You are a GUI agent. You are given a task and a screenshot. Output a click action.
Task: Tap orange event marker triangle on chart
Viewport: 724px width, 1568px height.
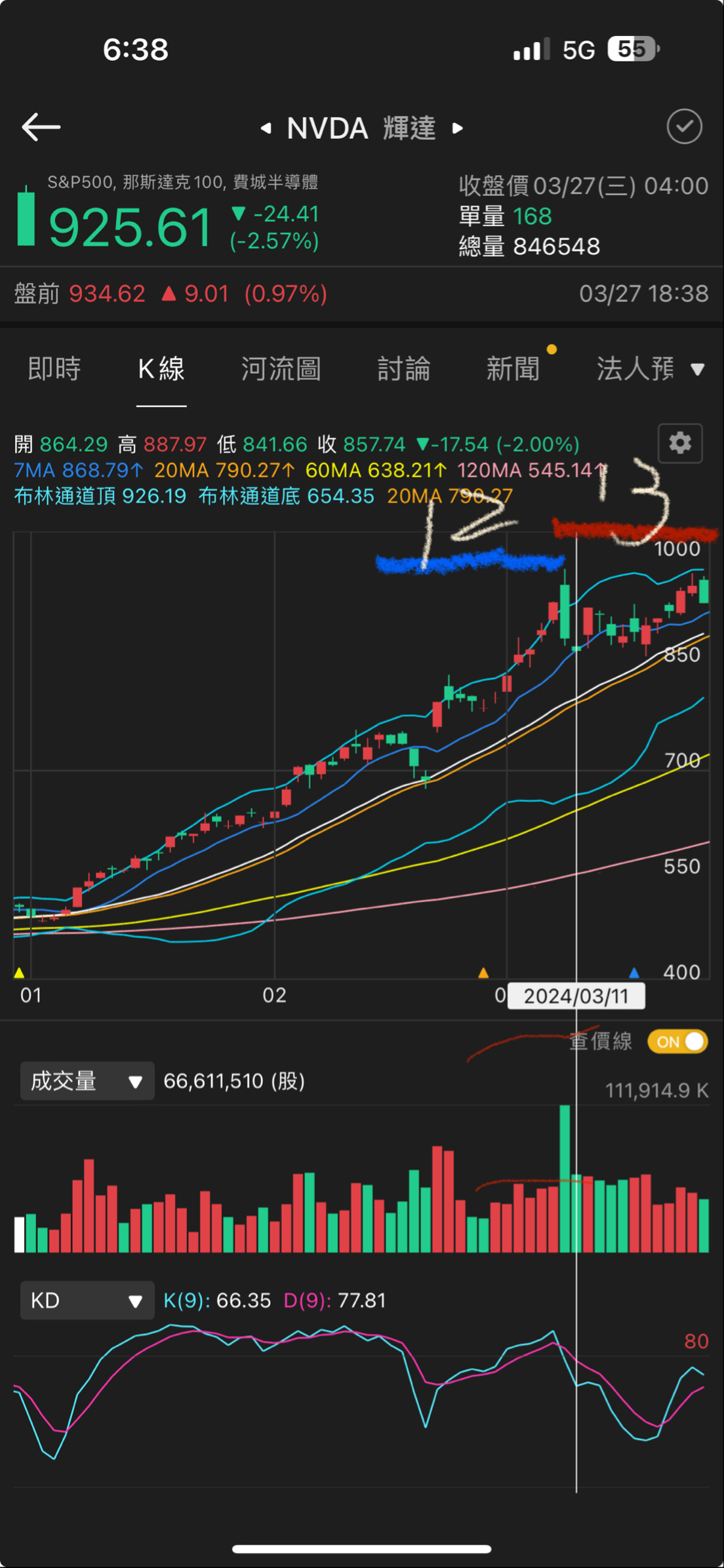pyautogui.click(x=483, y=973)
